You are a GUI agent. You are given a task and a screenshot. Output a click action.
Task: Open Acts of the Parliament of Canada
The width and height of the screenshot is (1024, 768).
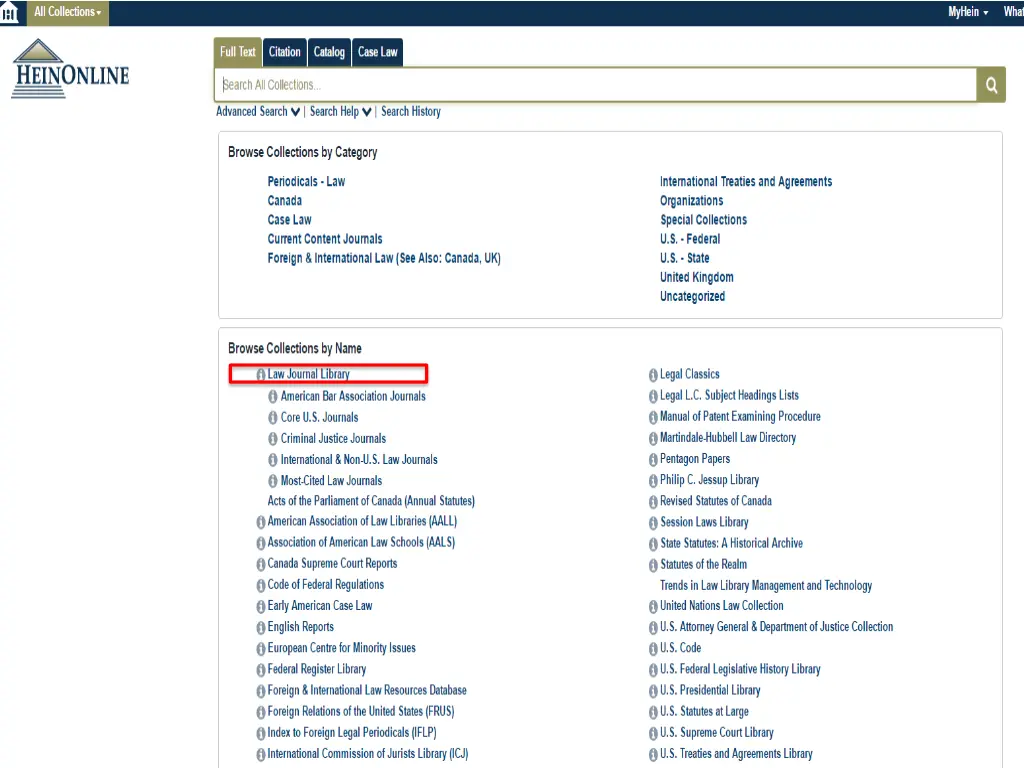[371, 501]
